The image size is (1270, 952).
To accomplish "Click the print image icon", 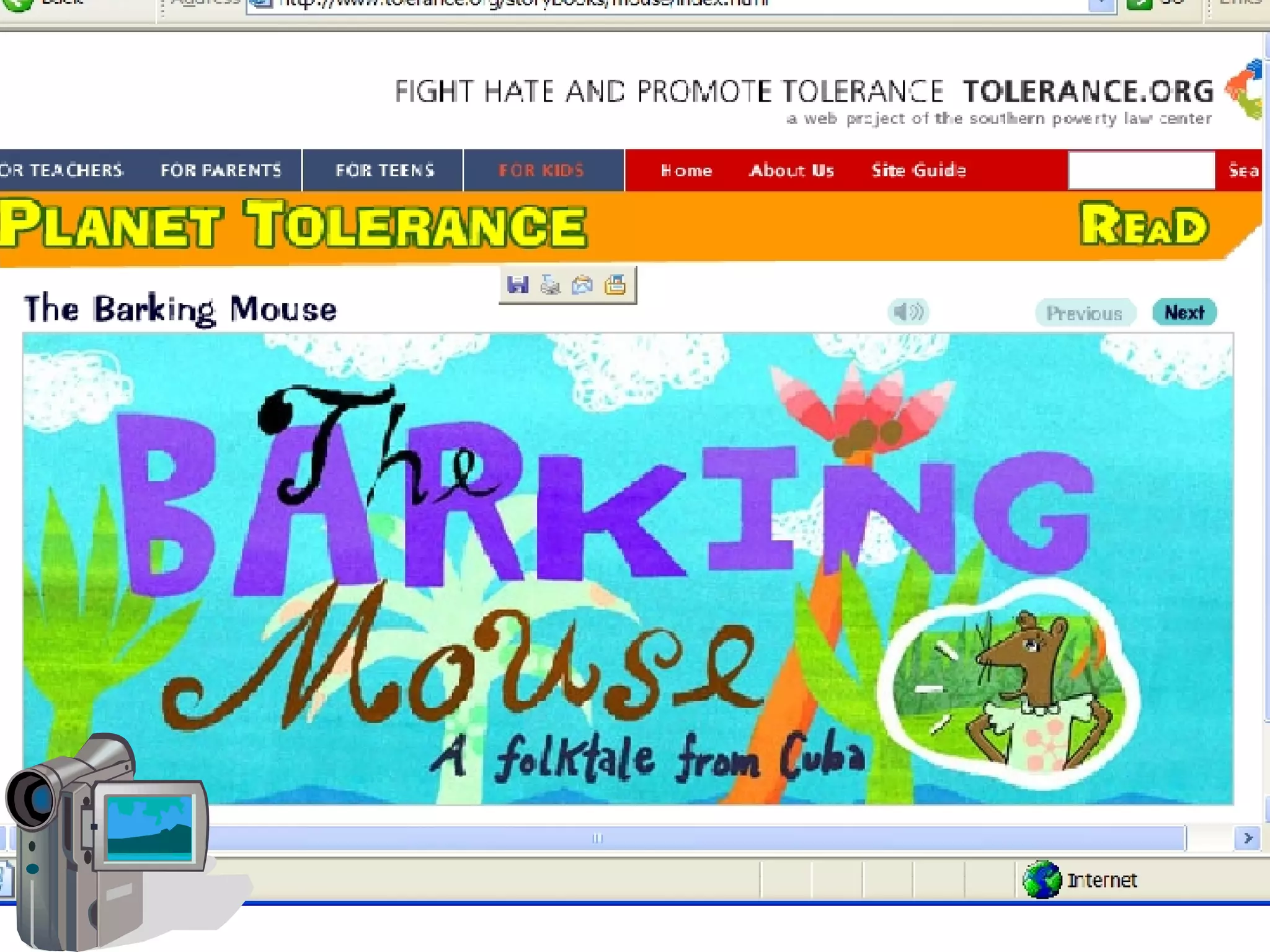I will (x=550, y=285).
